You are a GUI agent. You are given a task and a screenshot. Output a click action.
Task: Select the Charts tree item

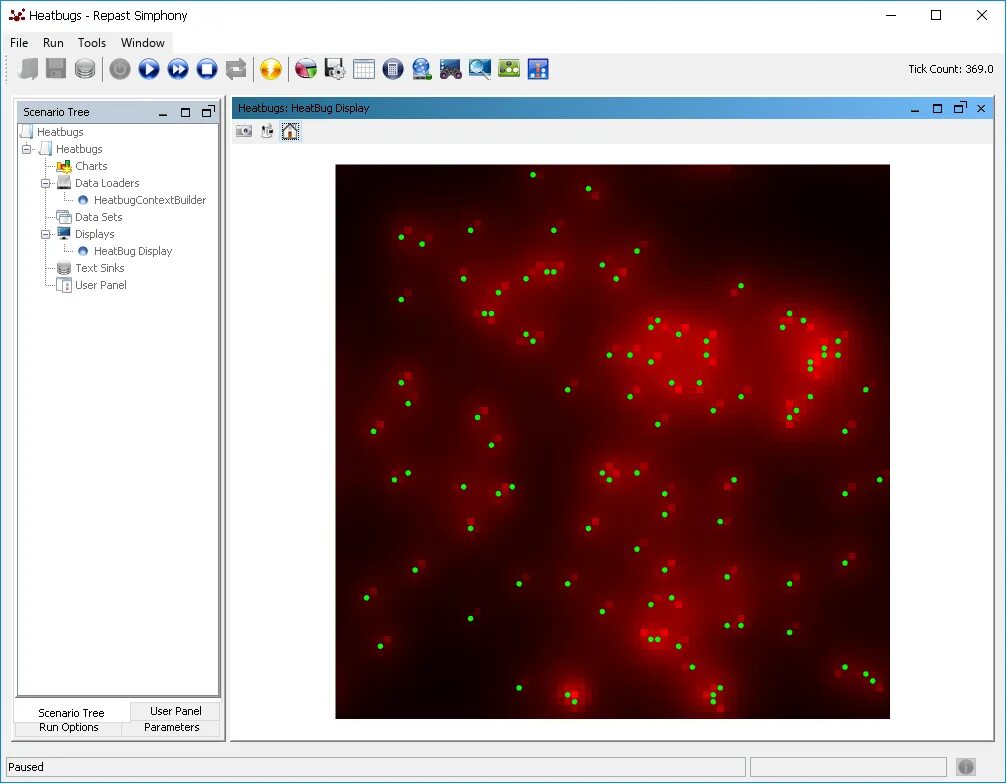[x=91, y=166]
